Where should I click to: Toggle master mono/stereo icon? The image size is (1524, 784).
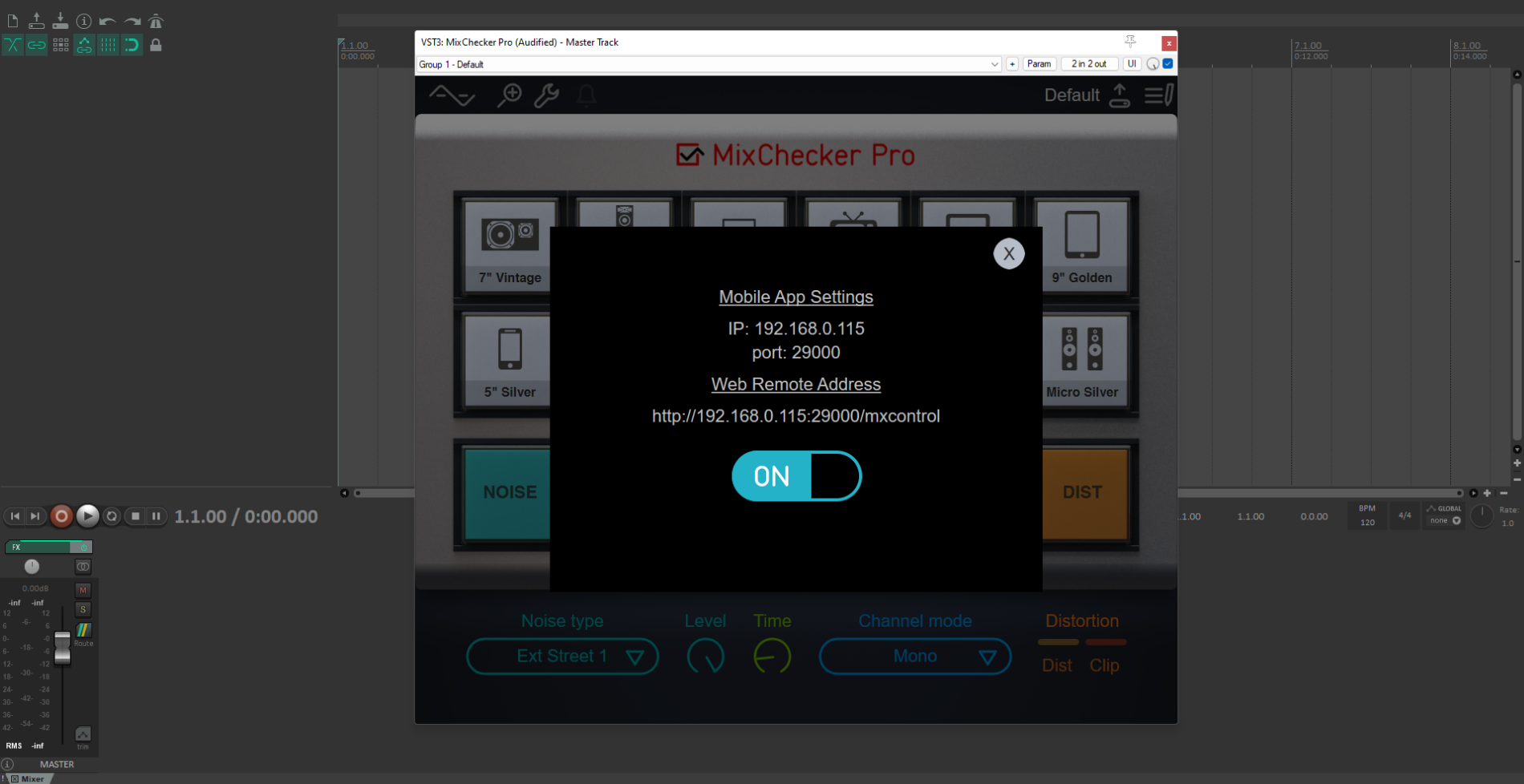point(83,567)
